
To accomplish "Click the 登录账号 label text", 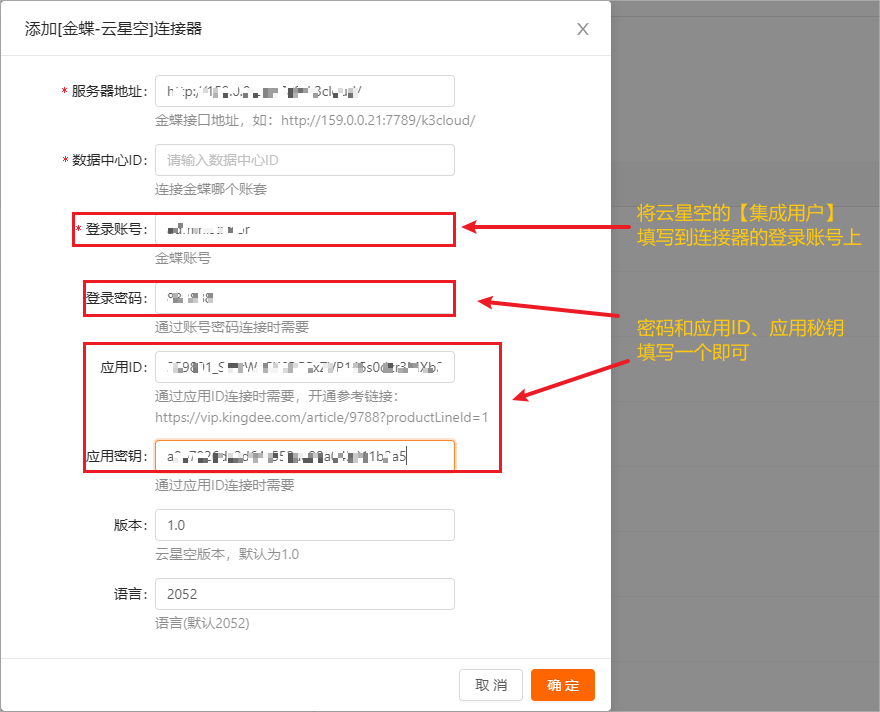I will click(x=116, y=229).
